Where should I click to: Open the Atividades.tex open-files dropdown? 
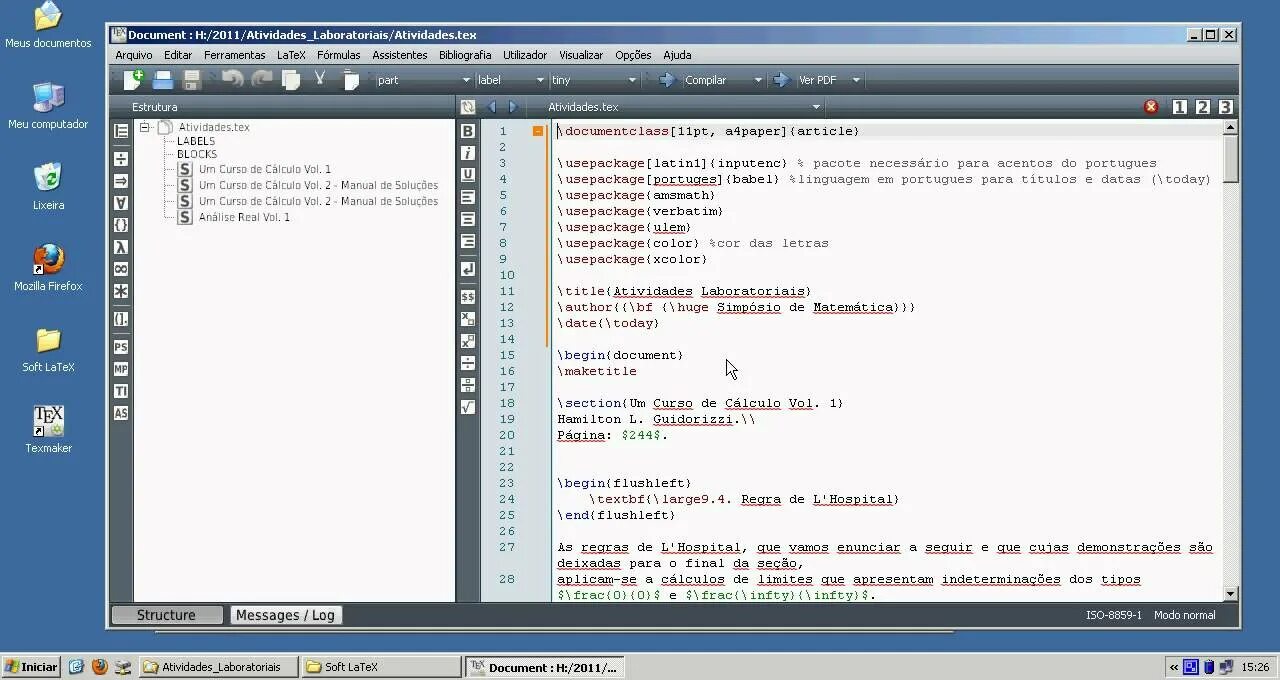click(x=683, y=107)
